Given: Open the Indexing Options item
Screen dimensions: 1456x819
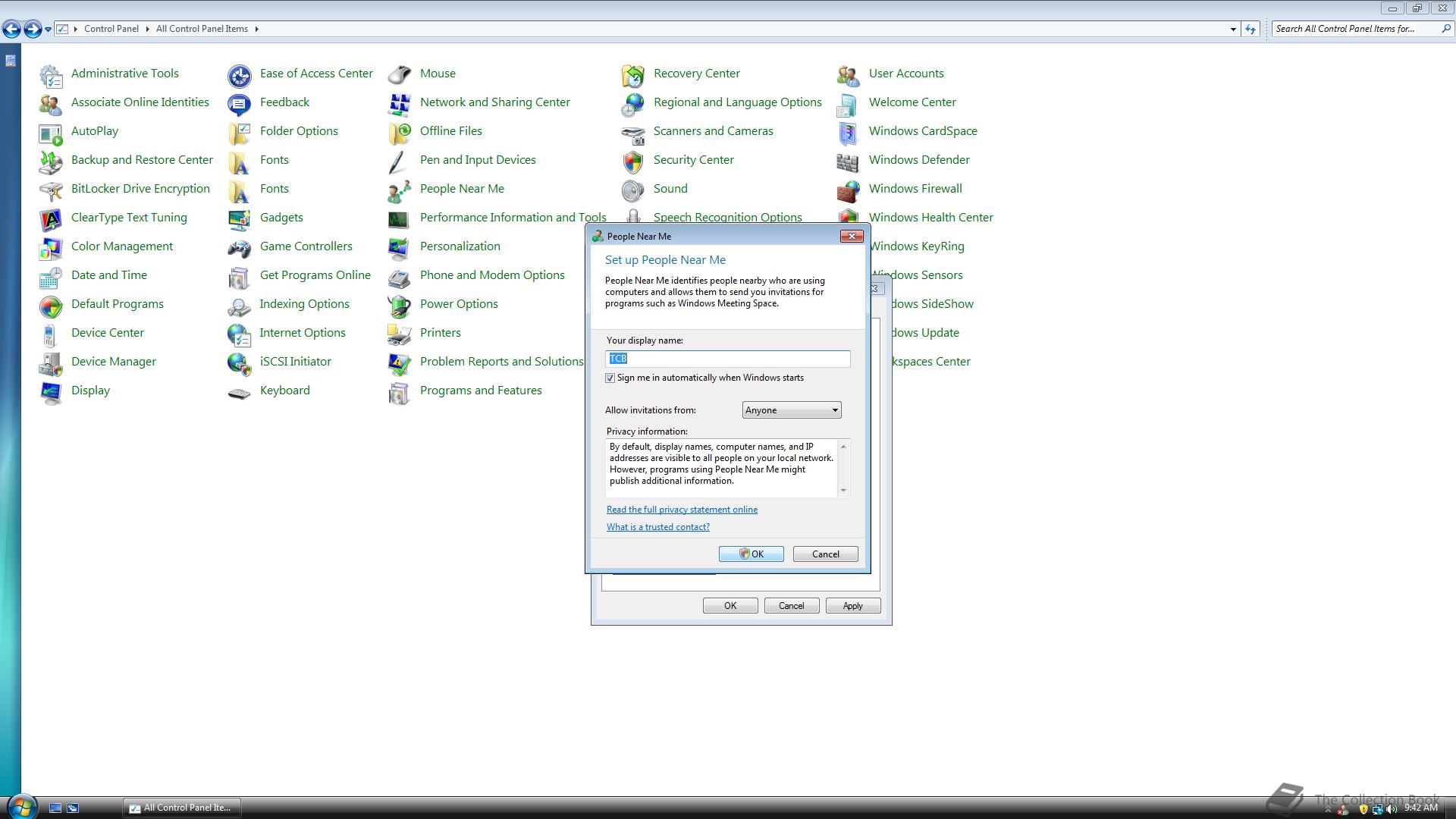Looking at the screenshot, I should point(304,304).
